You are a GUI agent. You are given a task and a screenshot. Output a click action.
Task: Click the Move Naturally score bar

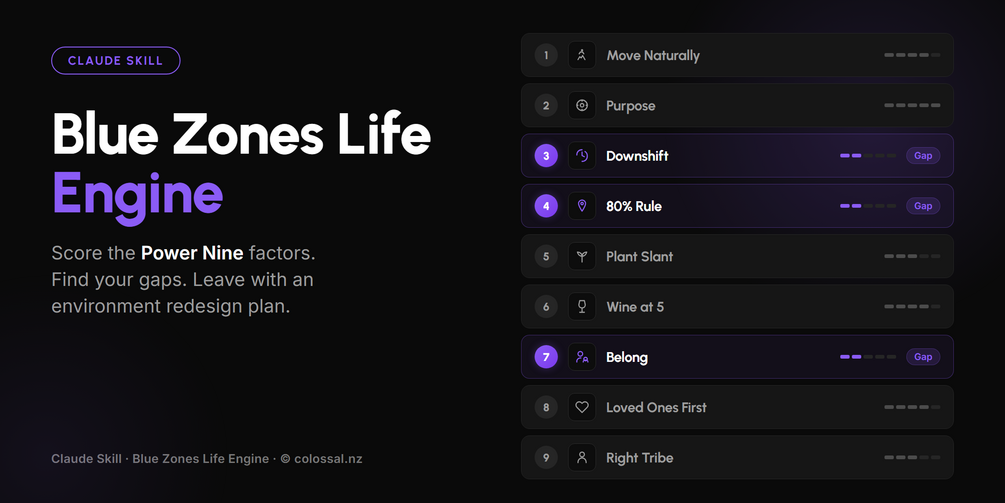912,55
